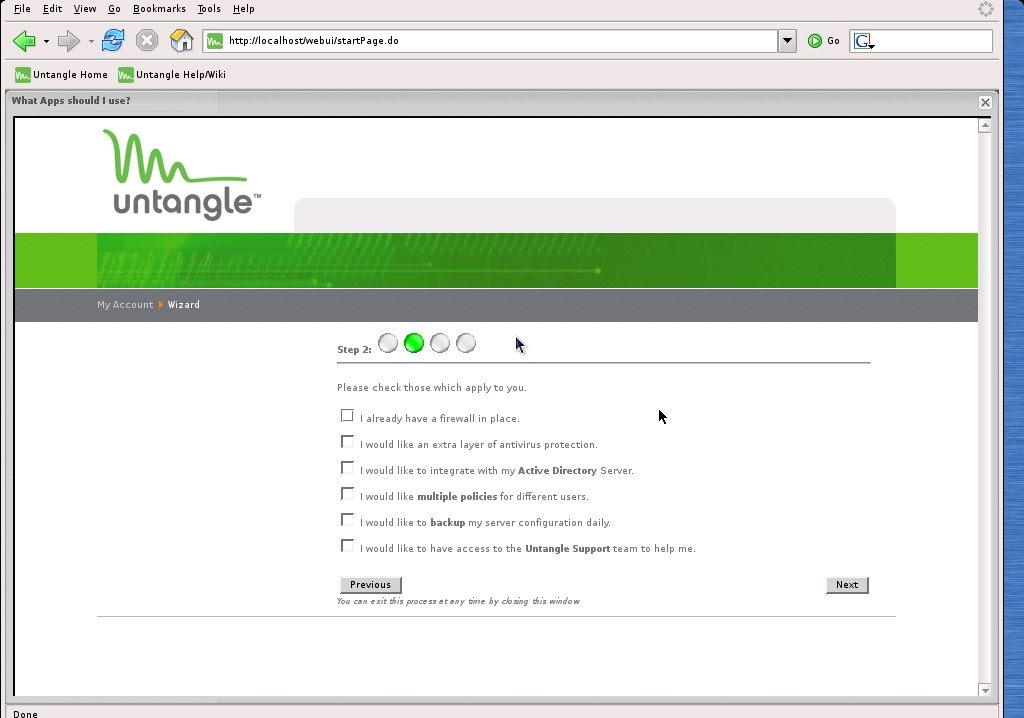Open the Back button history dropdown arrow

(46, 41)
